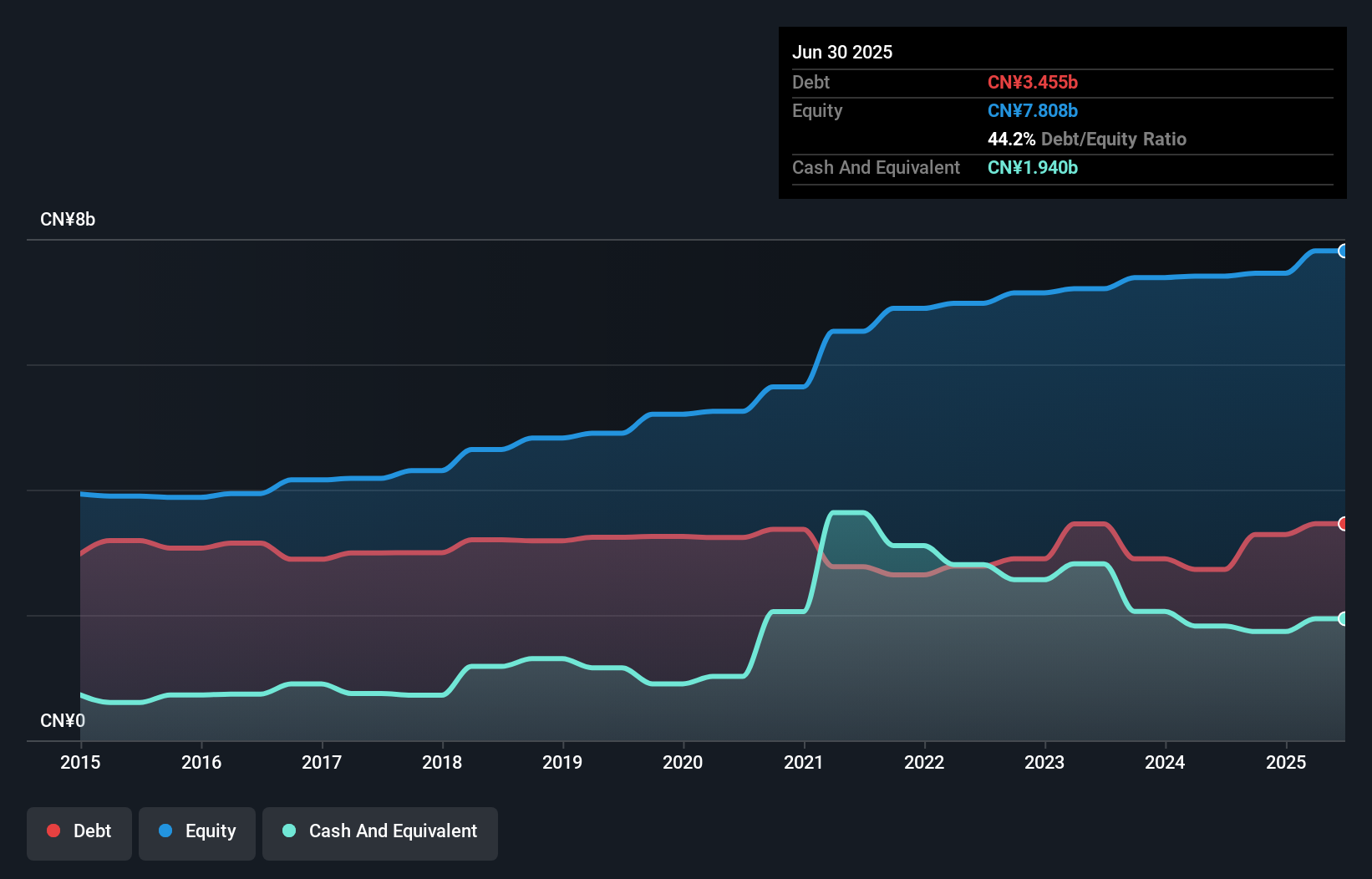Open the Cash And Equivalent row details
Screen dimensions: 1372x879
[x=875, y=167]
